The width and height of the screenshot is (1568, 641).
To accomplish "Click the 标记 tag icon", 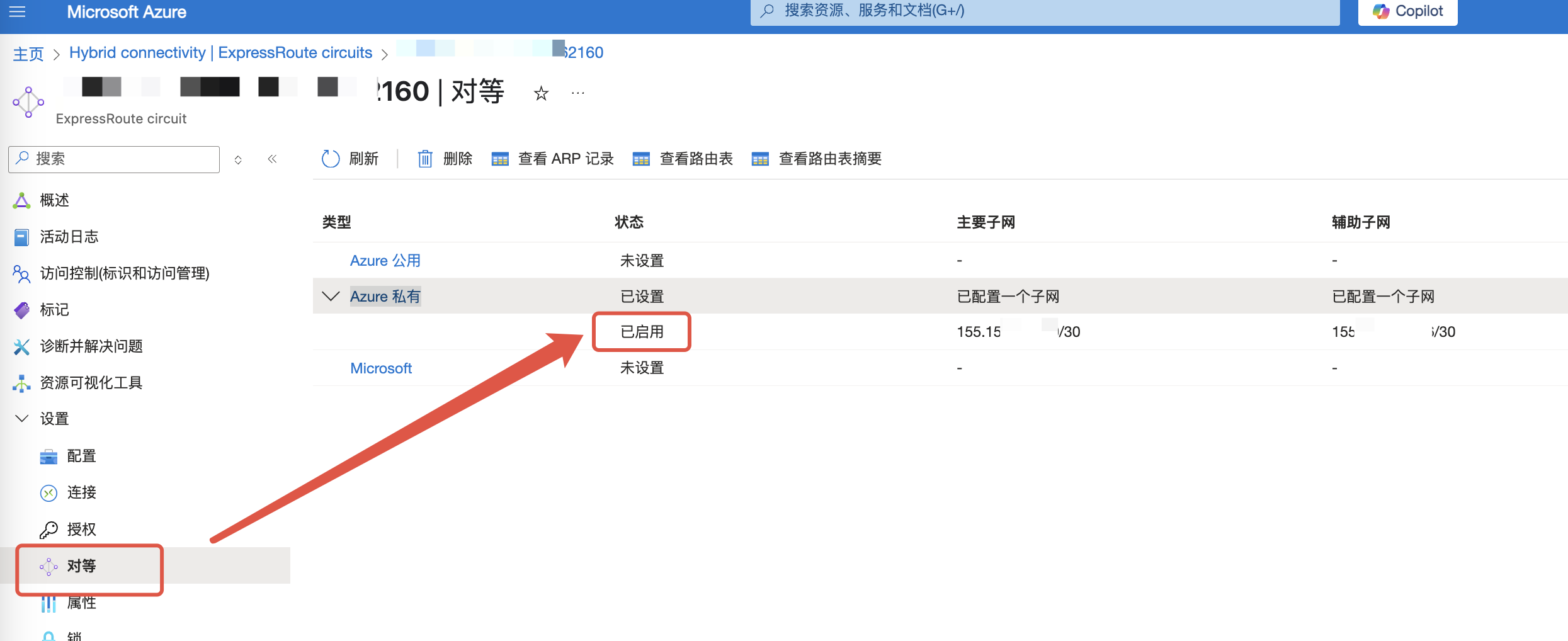I will (21, 310).
